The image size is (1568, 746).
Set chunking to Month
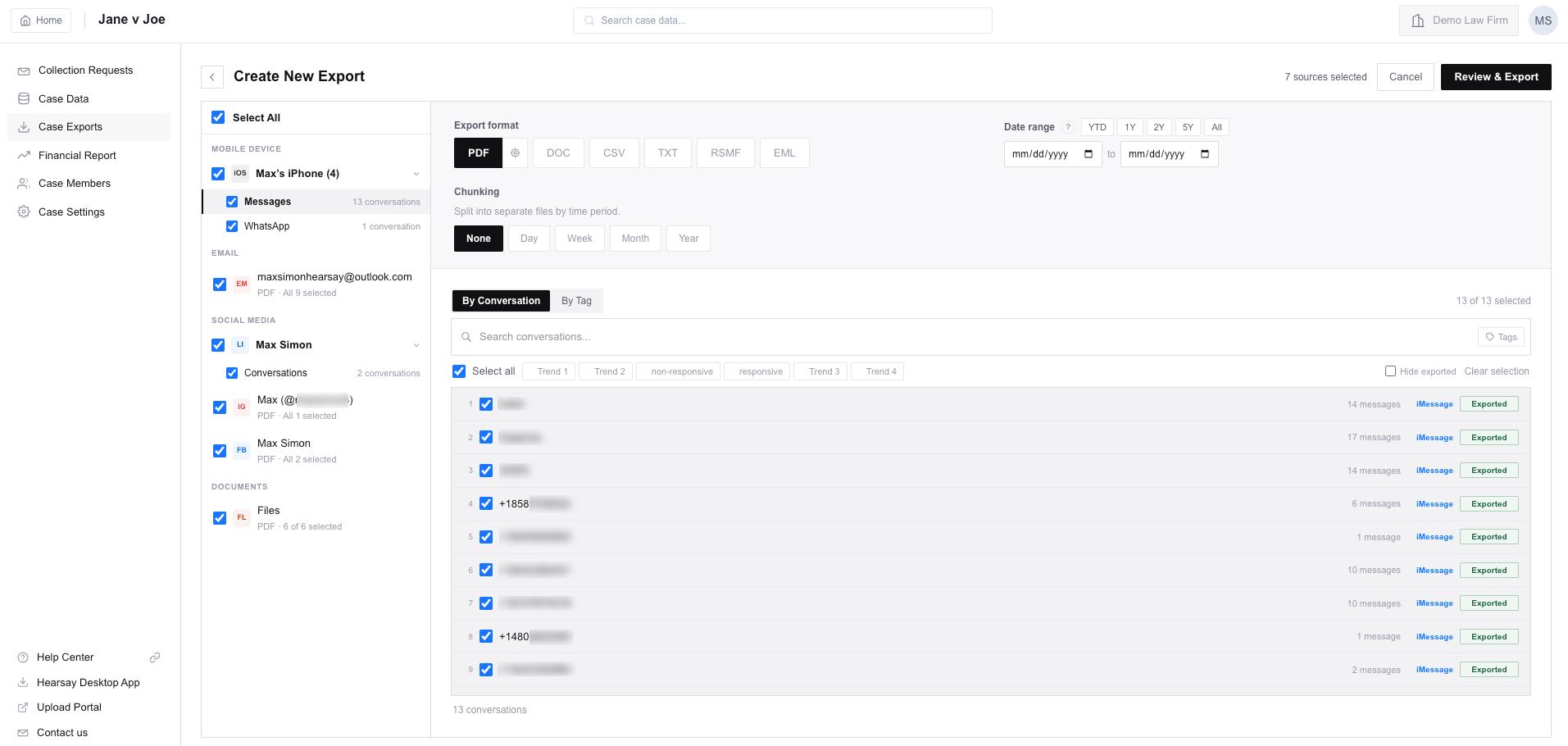[635, 239]
